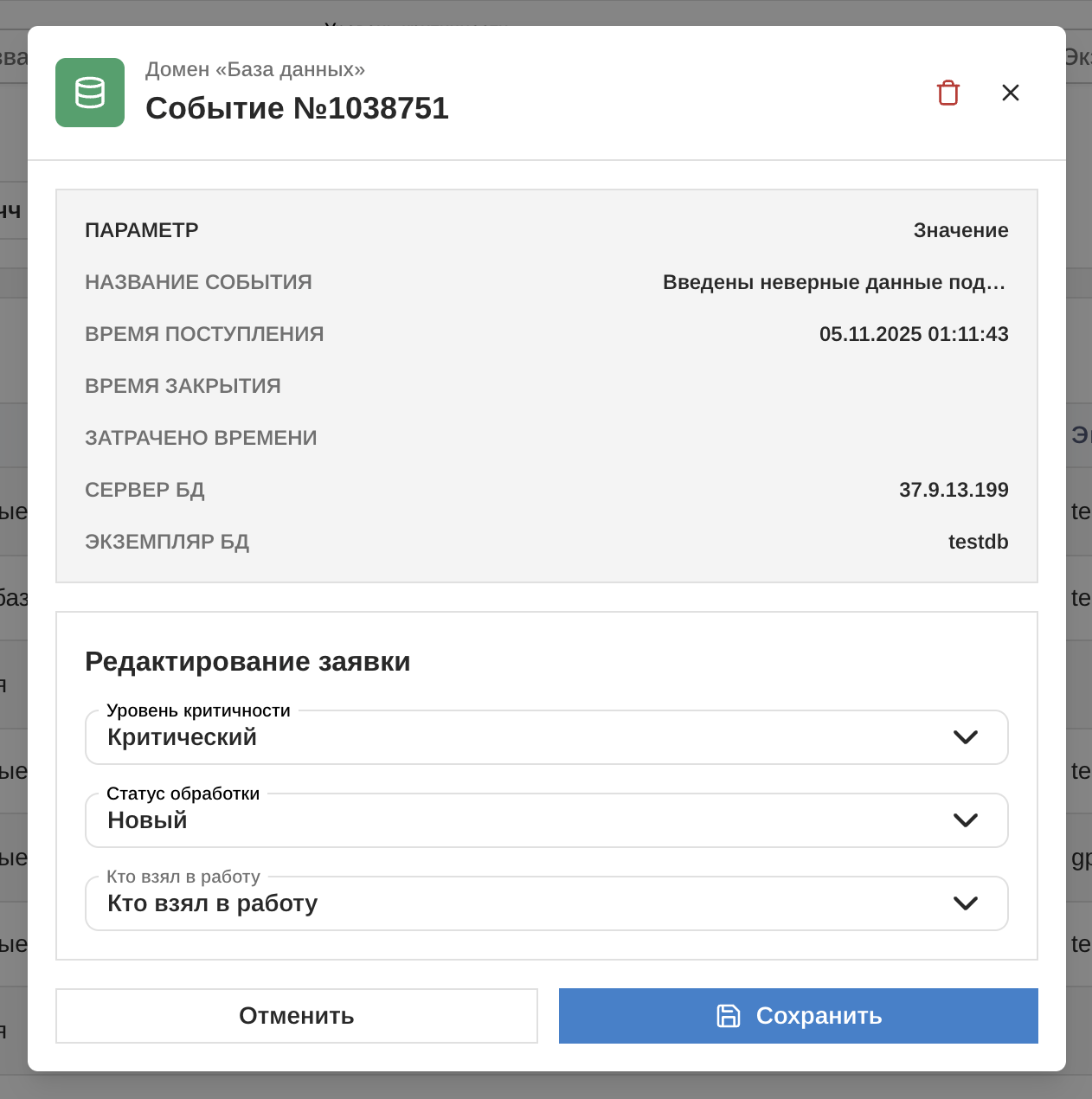Click the title Событие №1038751

pyautogui.click(x=297, y=108)
